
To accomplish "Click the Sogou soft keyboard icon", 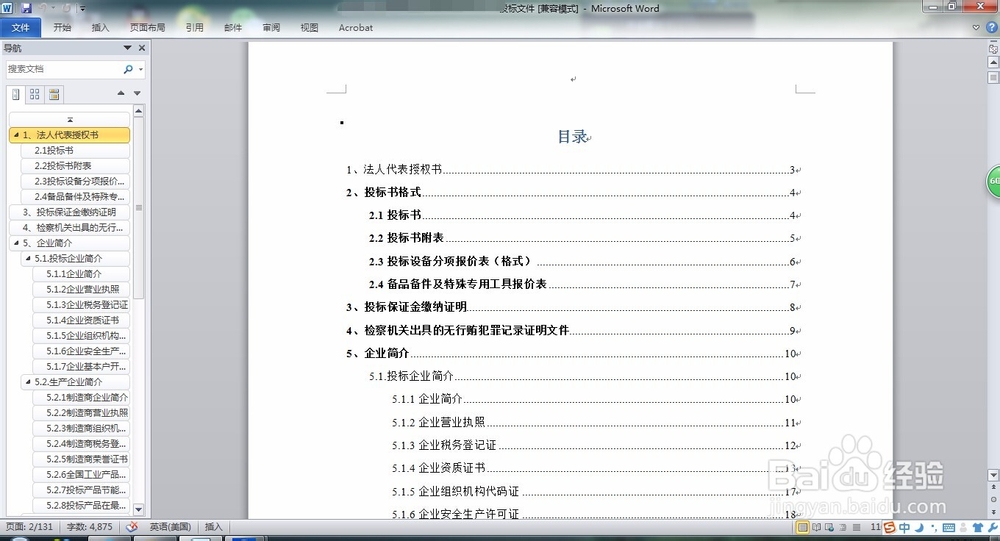I will point(949,528).
